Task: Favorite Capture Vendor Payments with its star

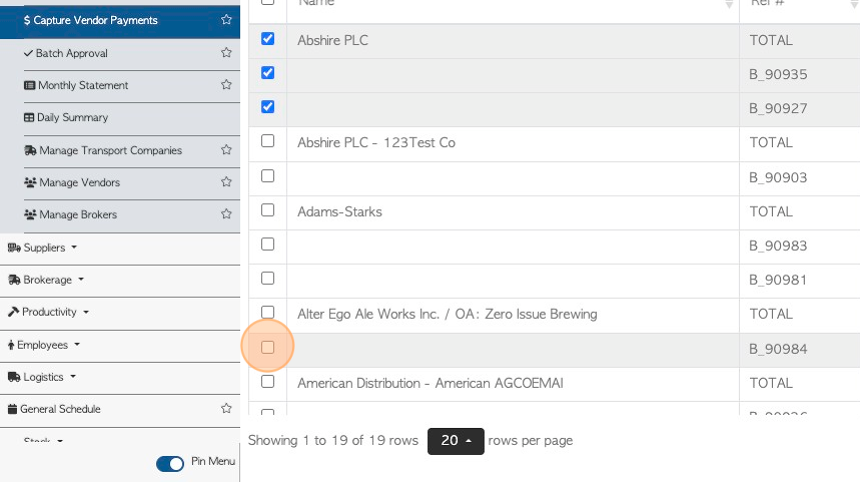Action: pyautogui.click(x=226, y=20)
